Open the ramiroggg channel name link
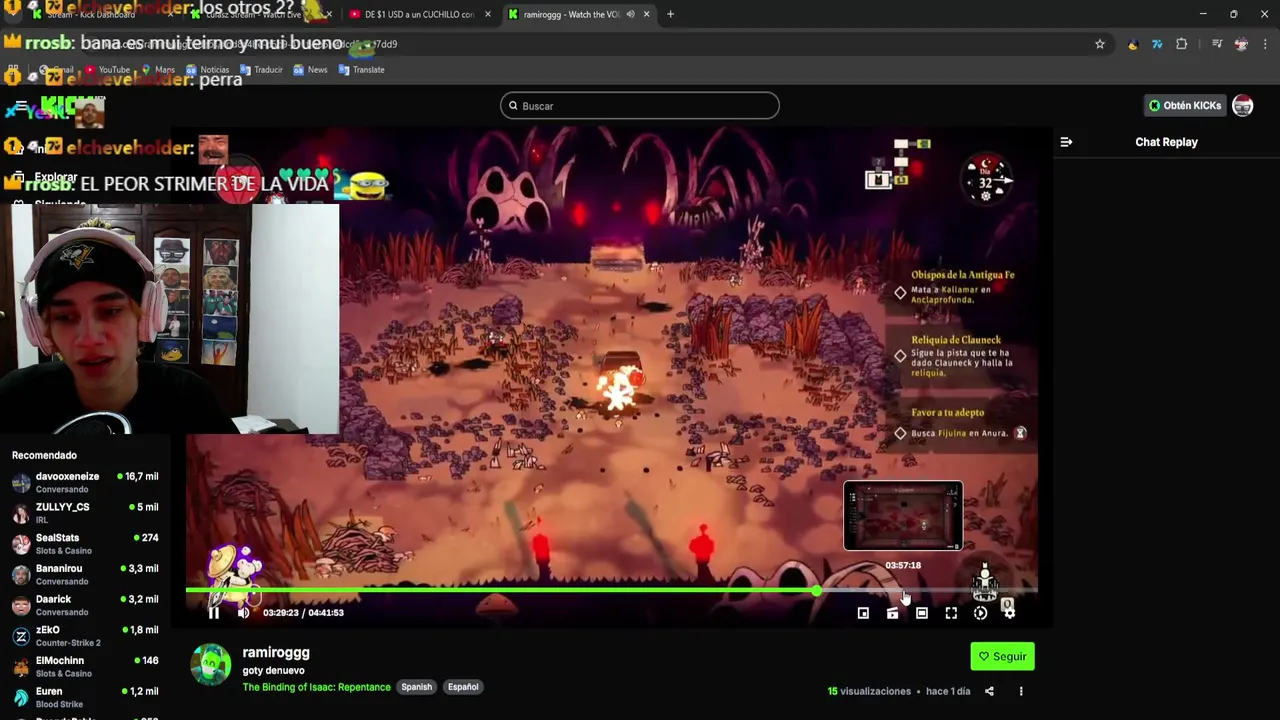This screenshot has height=720, width=1280. (276, 652)
